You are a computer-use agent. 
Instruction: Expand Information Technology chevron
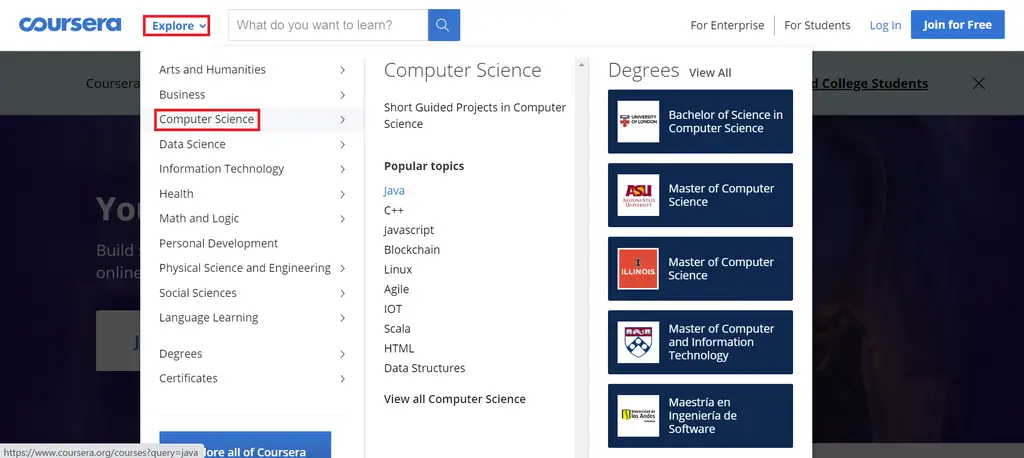tap(342, 169)
